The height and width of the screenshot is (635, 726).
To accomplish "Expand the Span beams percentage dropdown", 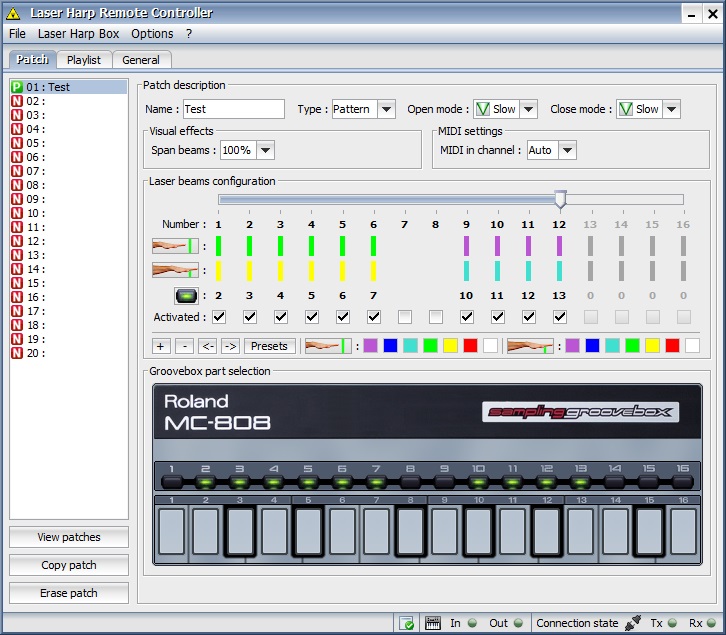I will point(265,150).
